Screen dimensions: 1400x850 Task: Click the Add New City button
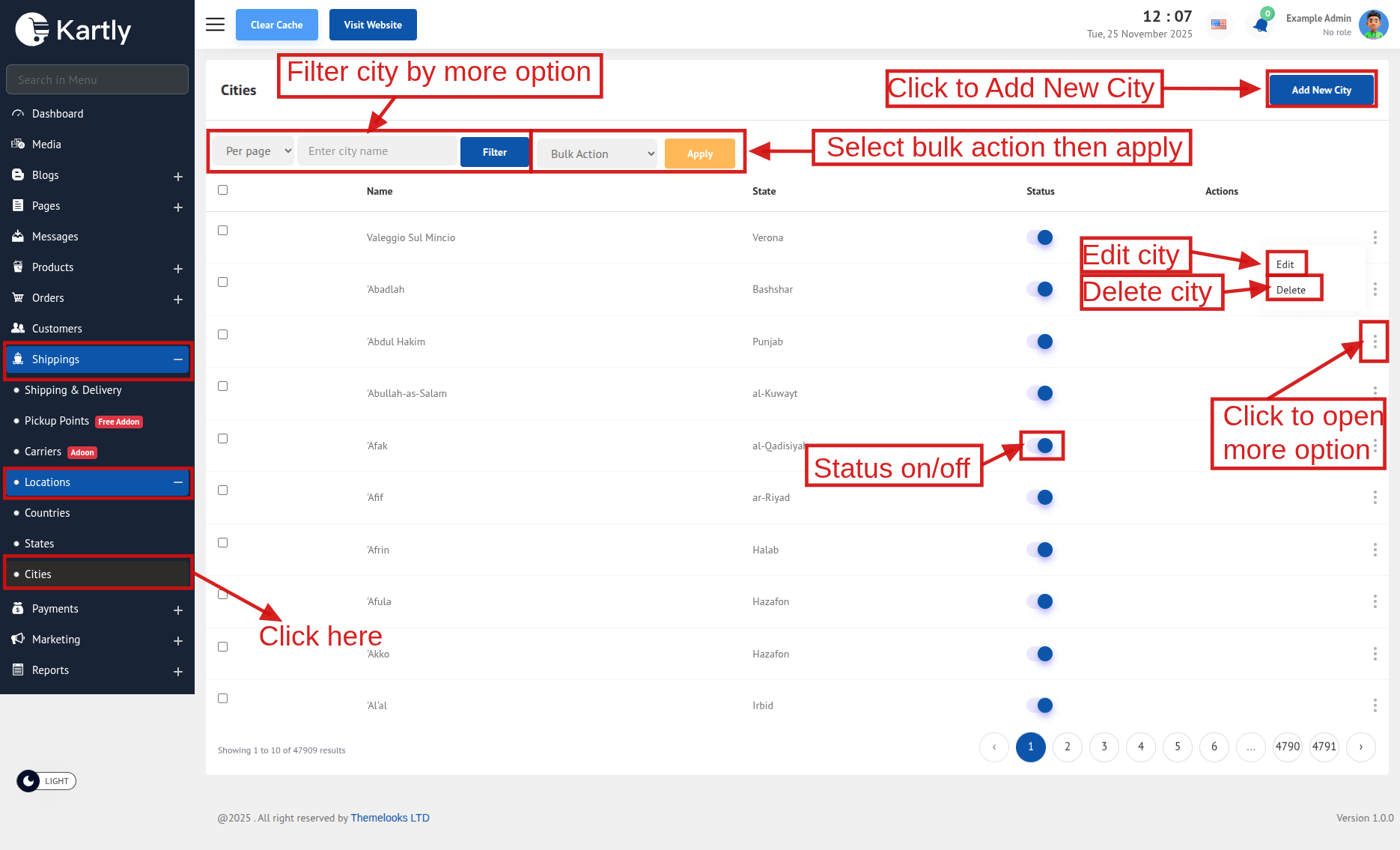pyautogui.click(x=1321, y=90)
